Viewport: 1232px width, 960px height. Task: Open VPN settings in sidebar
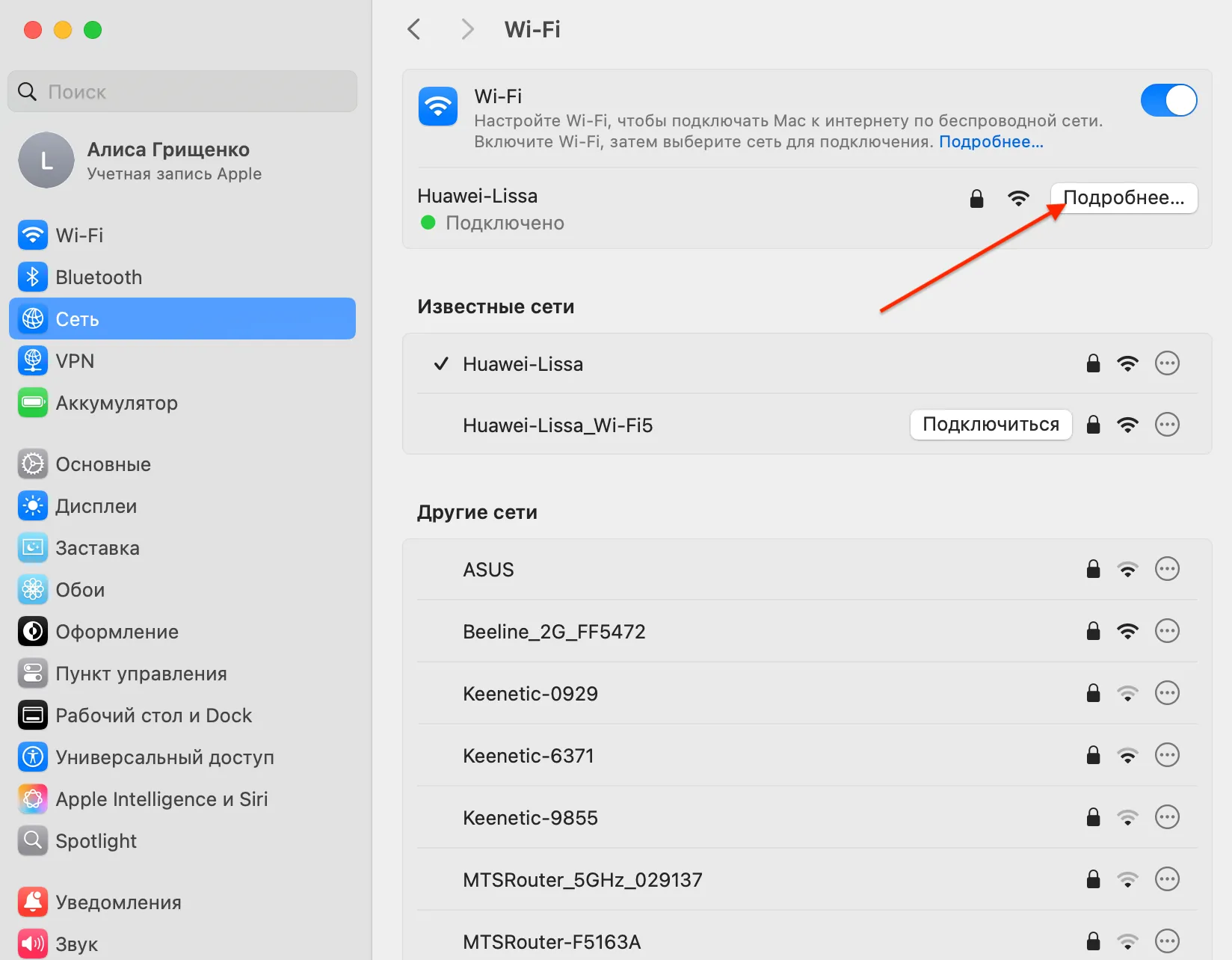tap(182, 361)
